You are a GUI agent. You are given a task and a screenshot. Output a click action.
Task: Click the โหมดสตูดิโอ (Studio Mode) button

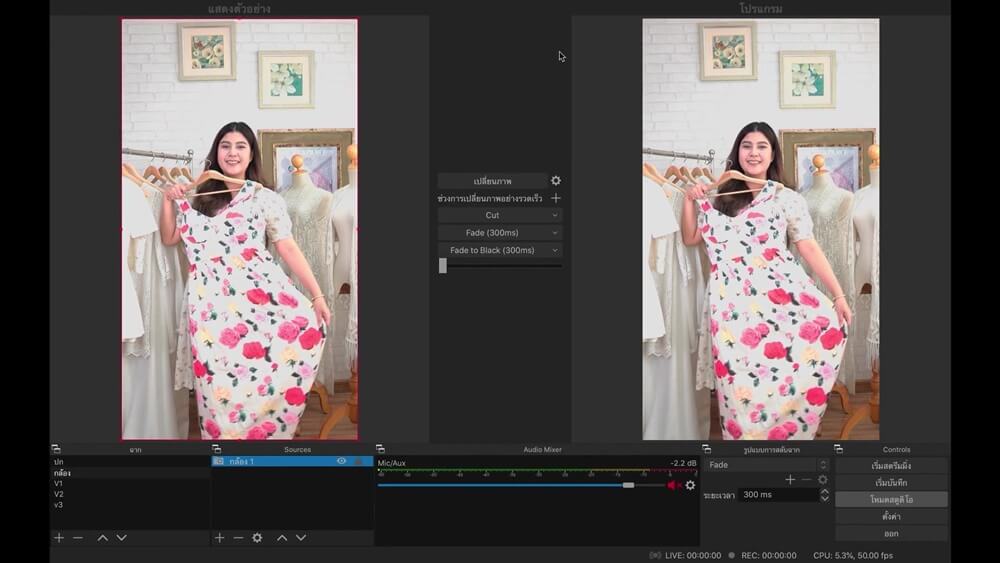890,499
